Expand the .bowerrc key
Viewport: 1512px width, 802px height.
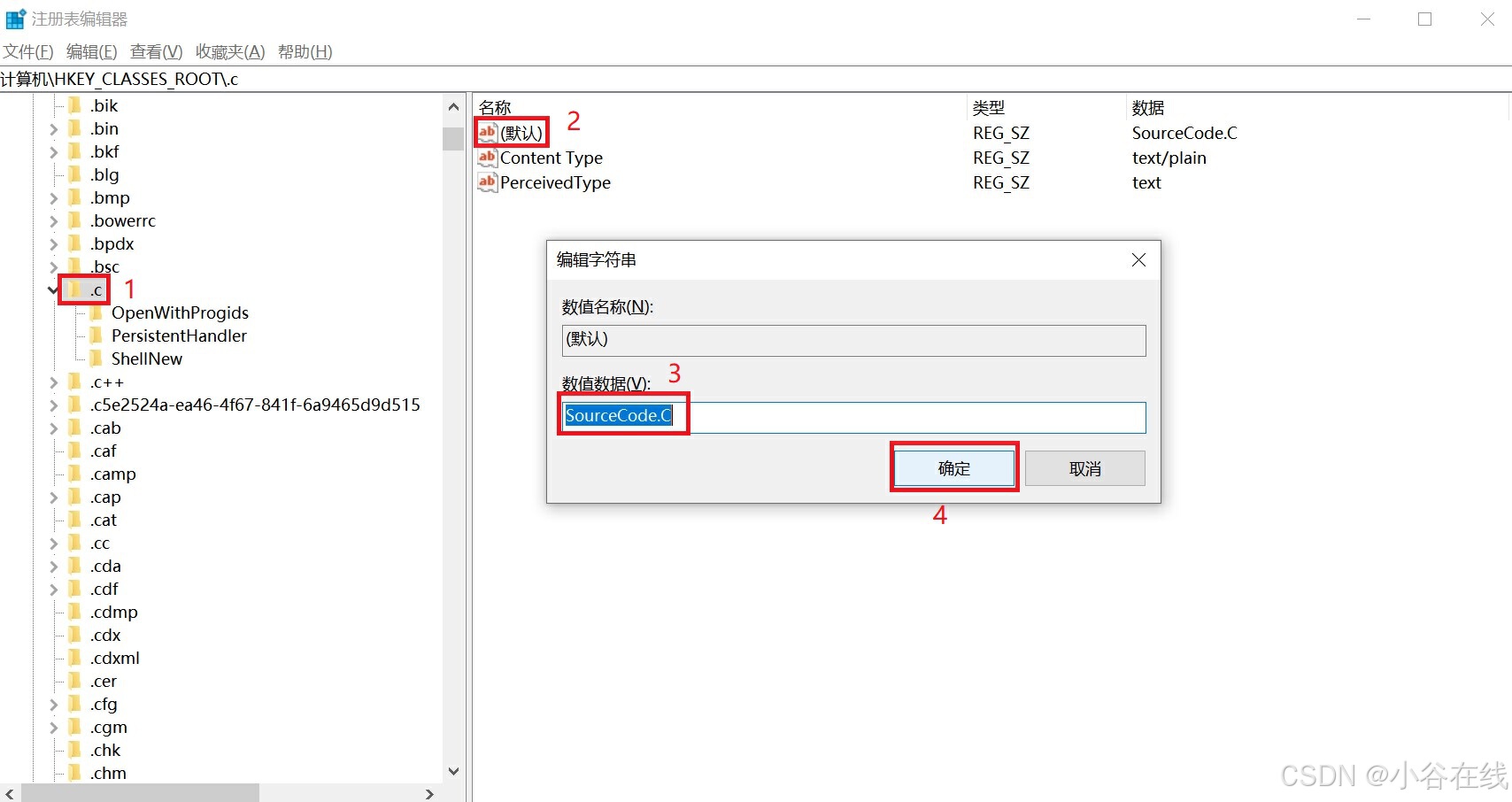pyautogui.click(x=53, y=220)
